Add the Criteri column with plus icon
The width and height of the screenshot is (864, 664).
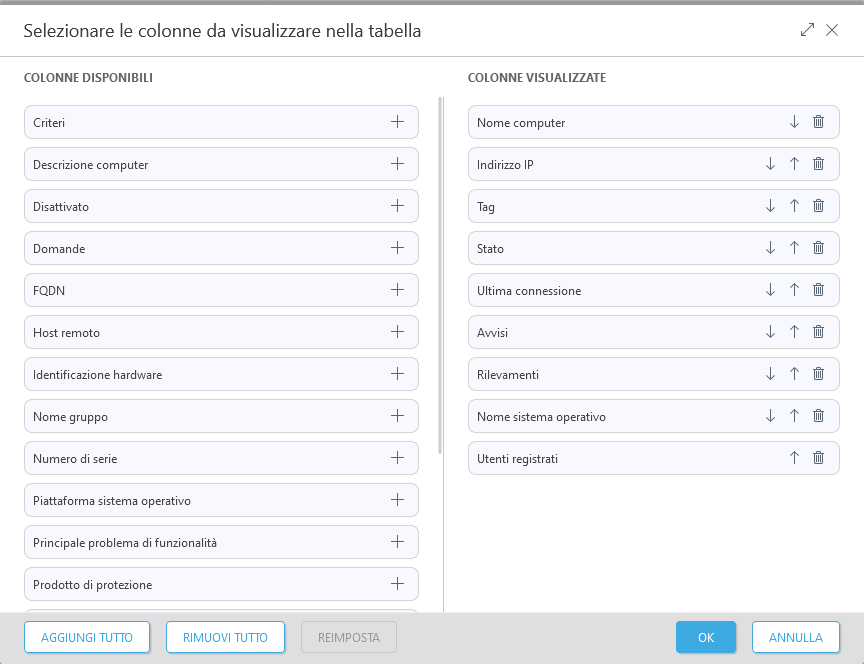pos(397,122)
